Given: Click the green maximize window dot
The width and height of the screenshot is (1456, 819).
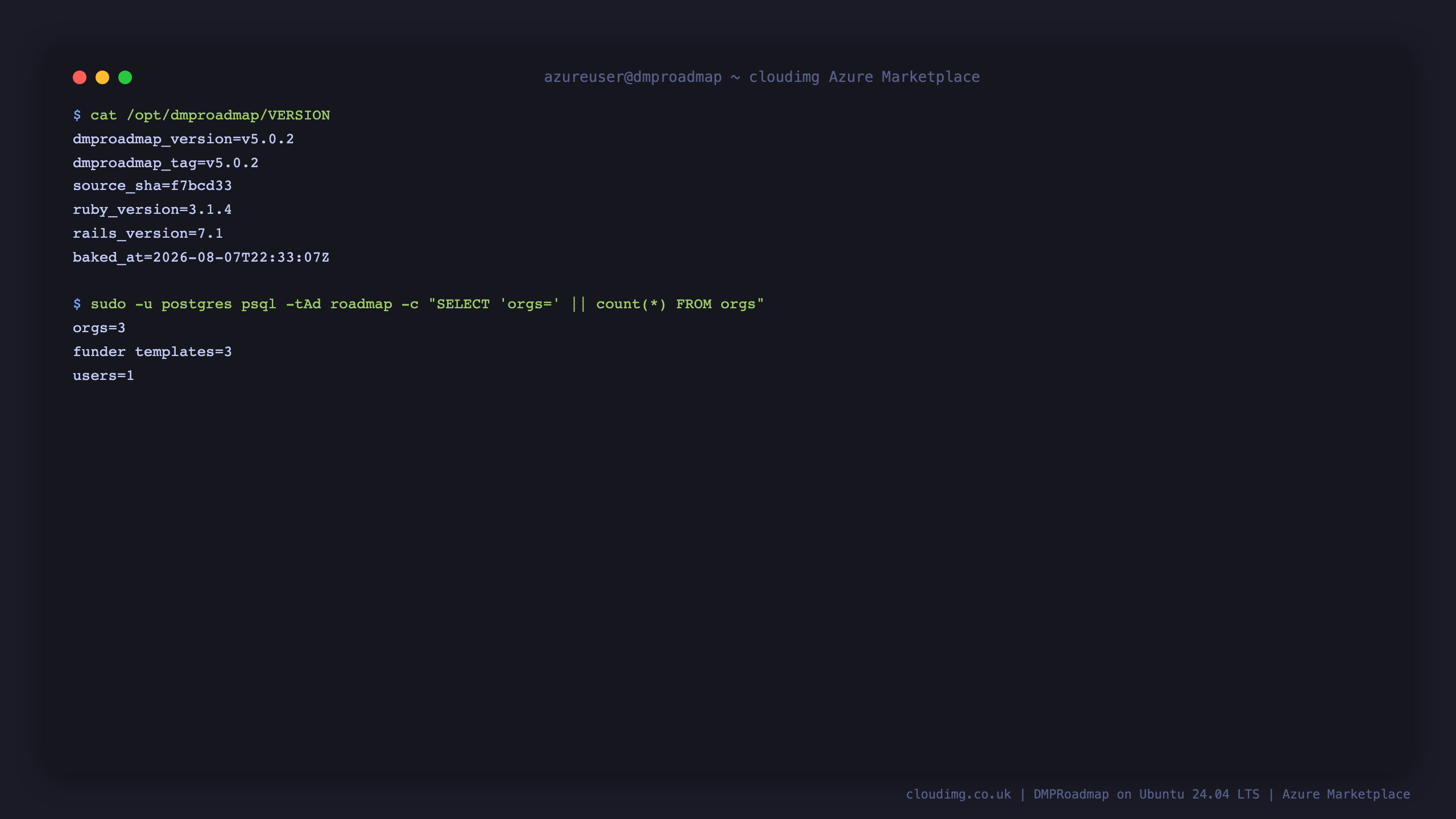Looking at the screenshot, I should pos(125,77).
